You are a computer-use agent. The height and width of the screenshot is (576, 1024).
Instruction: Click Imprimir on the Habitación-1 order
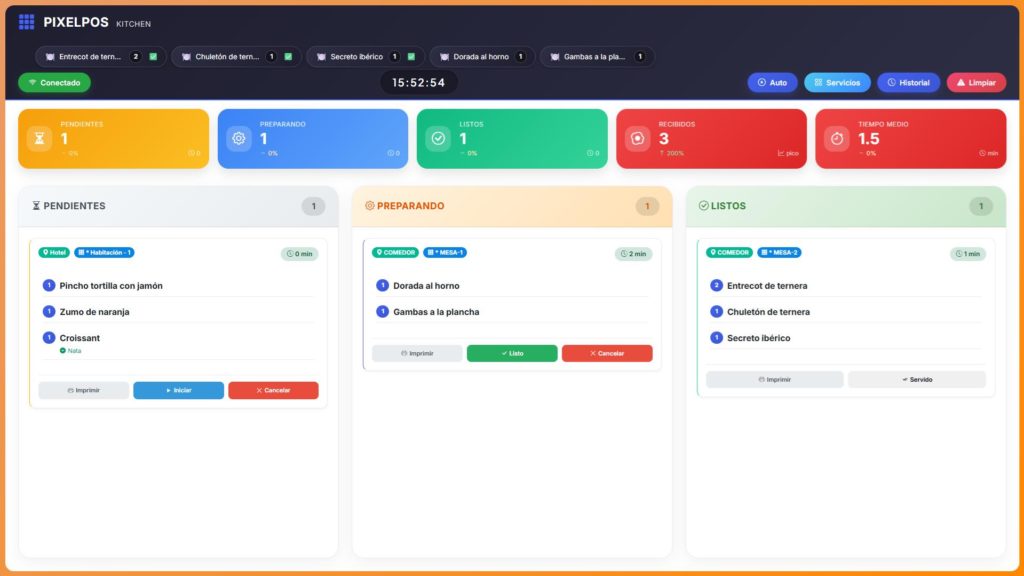click(84, 390)
